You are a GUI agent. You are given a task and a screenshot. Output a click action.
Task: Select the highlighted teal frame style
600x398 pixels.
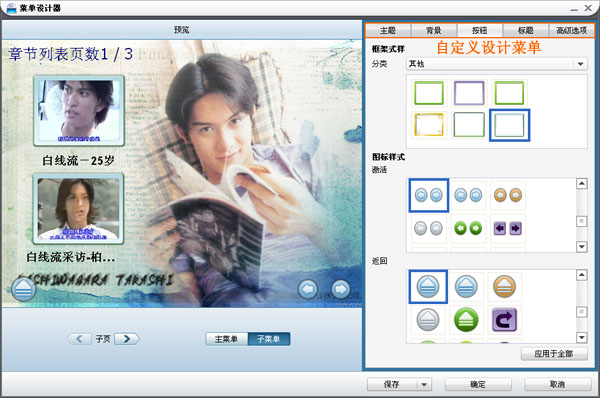pos(509,125)
